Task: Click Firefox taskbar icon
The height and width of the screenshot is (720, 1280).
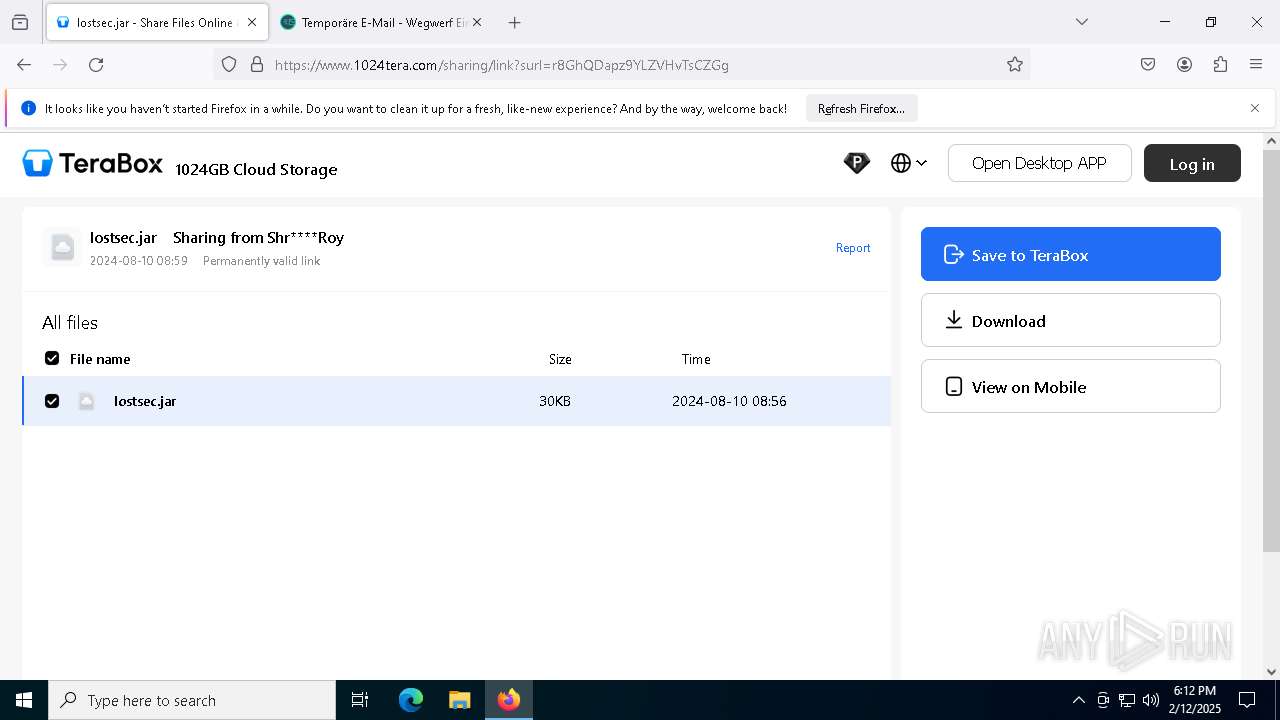Action: 509,700
